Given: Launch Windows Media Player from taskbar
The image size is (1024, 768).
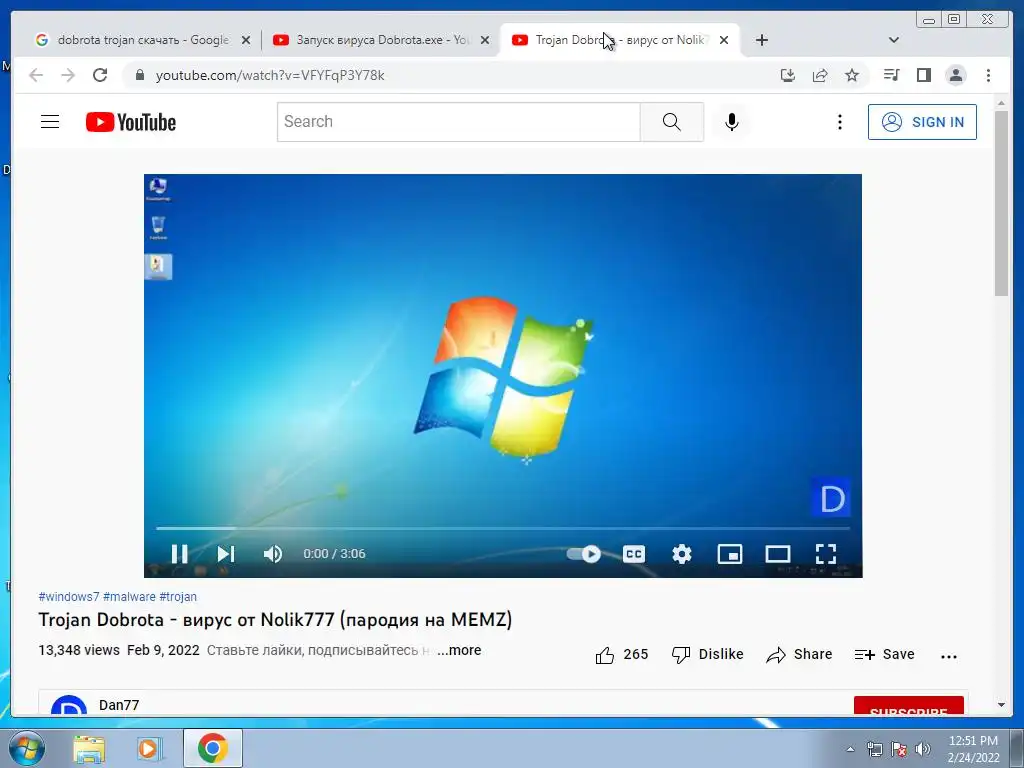Looking at the screenshot, I should click(x=150, y=749).
